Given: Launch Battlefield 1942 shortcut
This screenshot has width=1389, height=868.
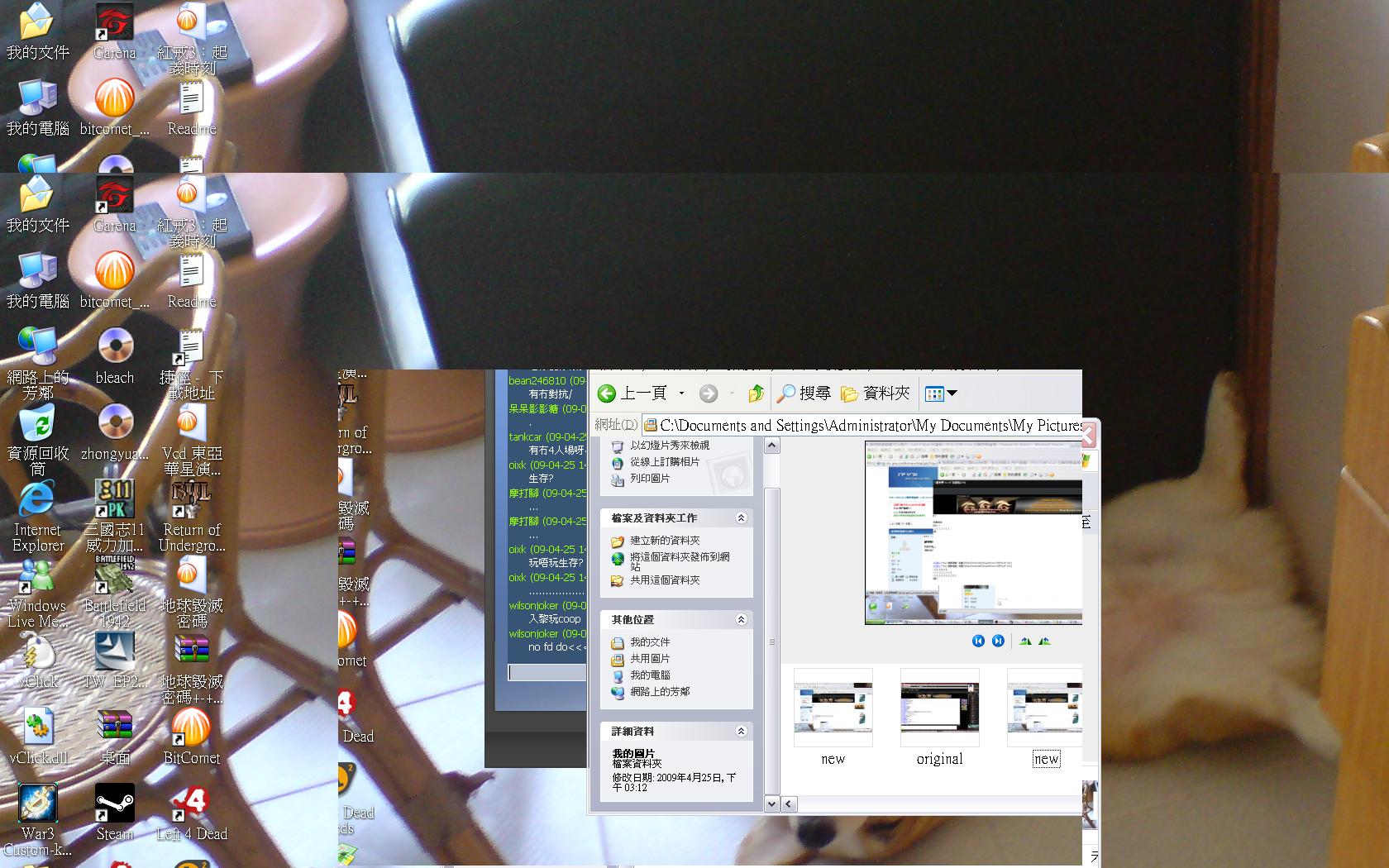Looking at the screenshot, I should pyautogui.click(x=115, y=591).
